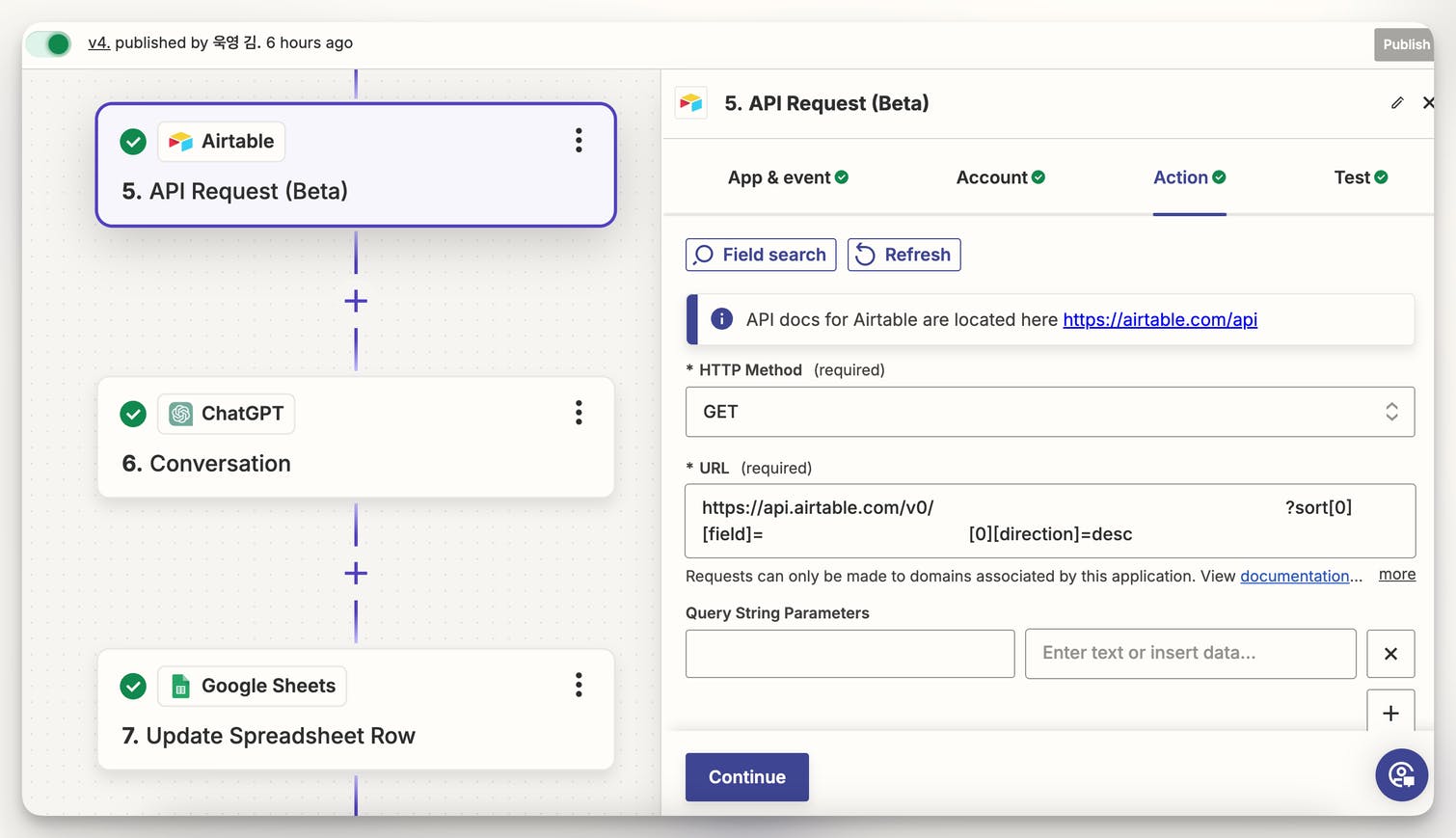Add a step between ChatGPT and Google Sheets
The height and width of the screenshot is (838, 1456).
coord(356,574)
